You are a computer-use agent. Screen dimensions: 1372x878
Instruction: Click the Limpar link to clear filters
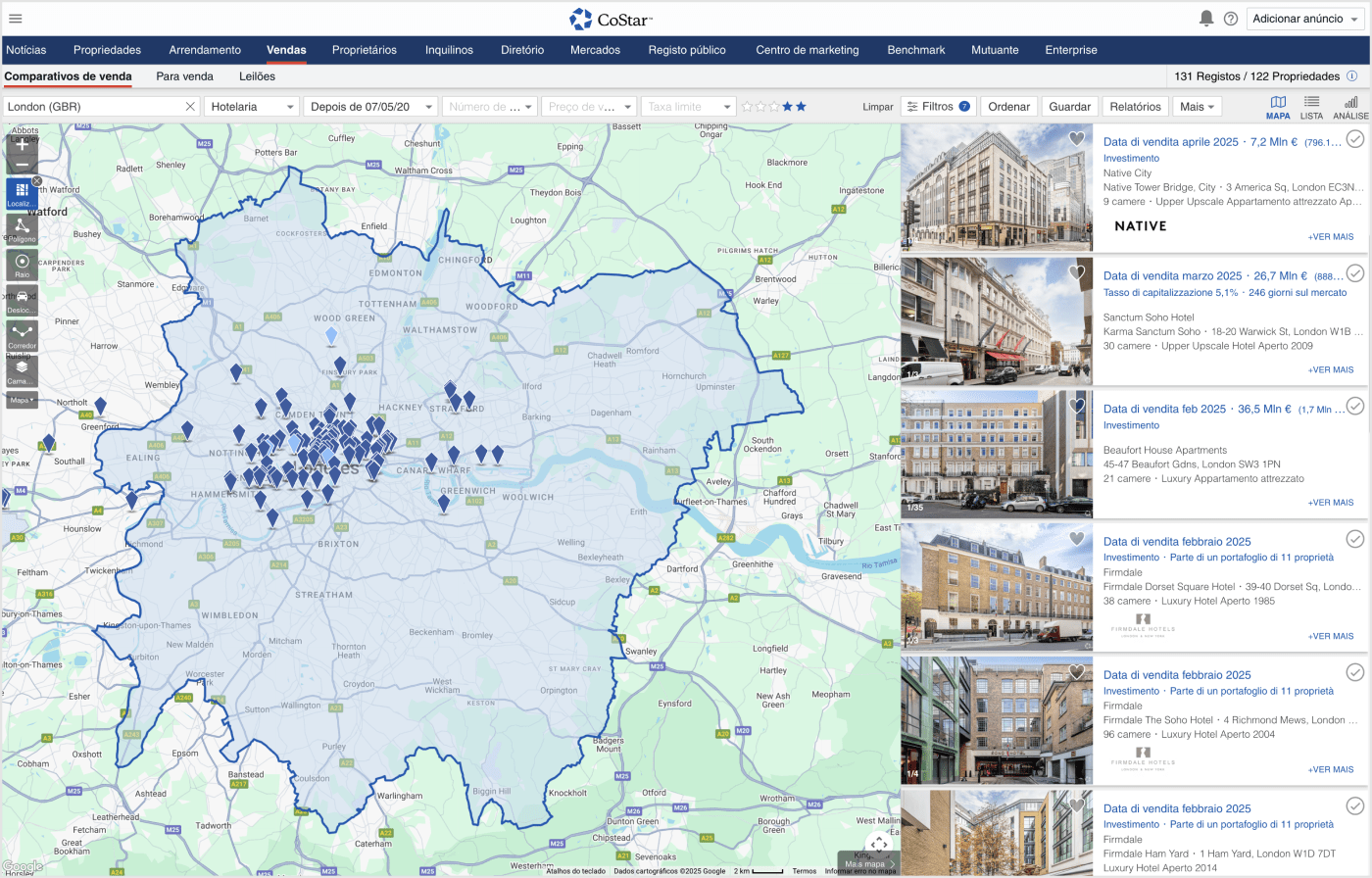(x=877, y=107)
